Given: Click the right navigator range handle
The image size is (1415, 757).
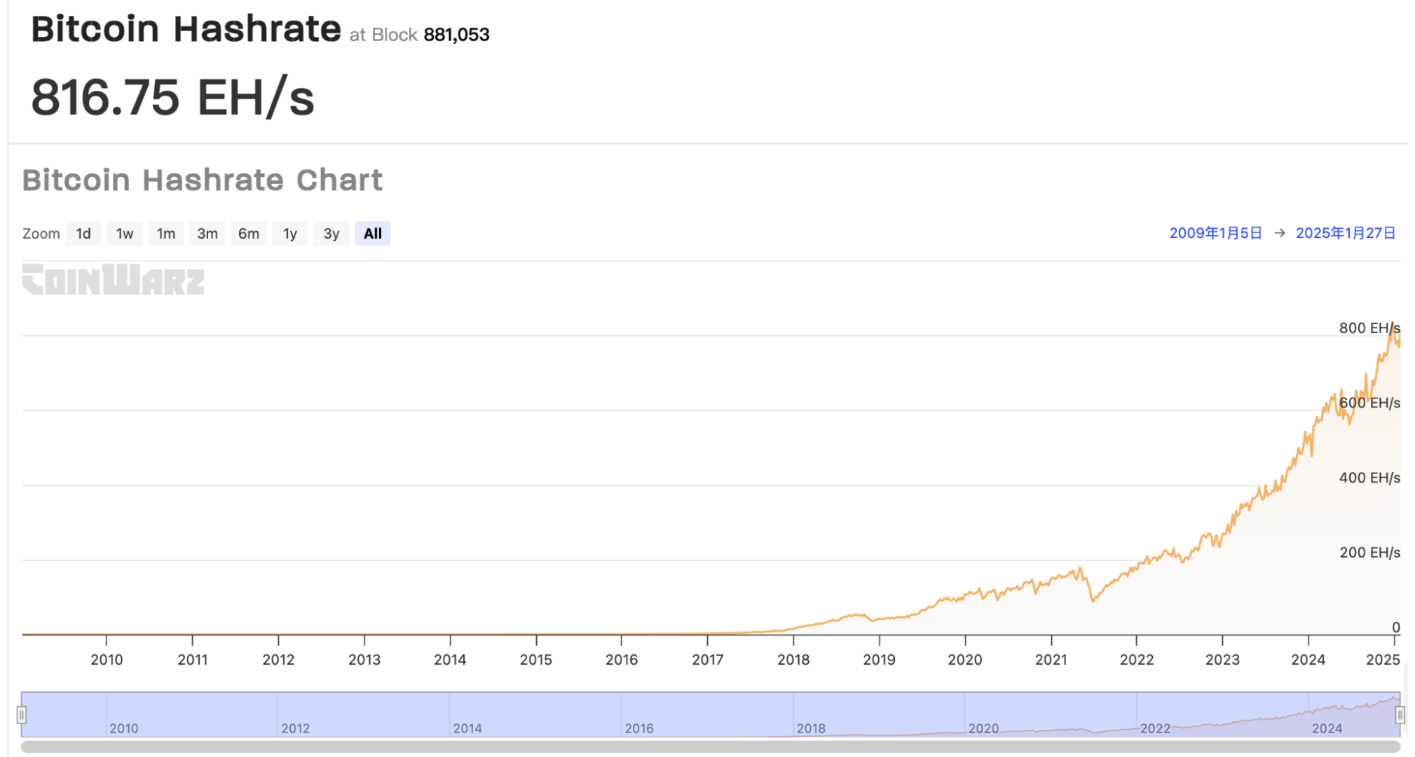Looking at the screenshot, I should click(1400, 715).
